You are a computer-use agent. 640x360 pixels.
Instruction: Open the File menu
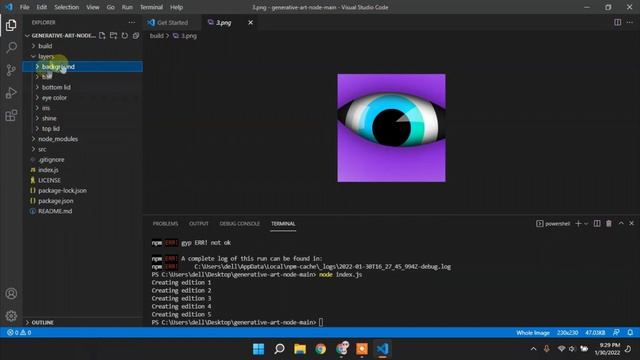(24, 7)
